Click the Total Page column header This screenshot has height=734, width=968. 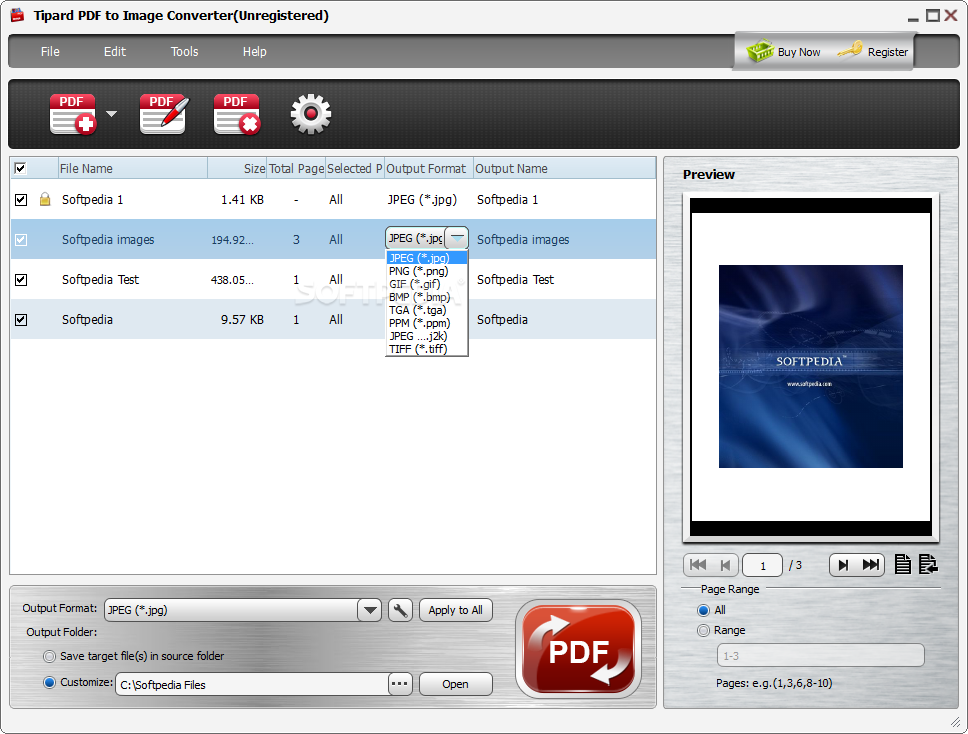tap(296, 169)
